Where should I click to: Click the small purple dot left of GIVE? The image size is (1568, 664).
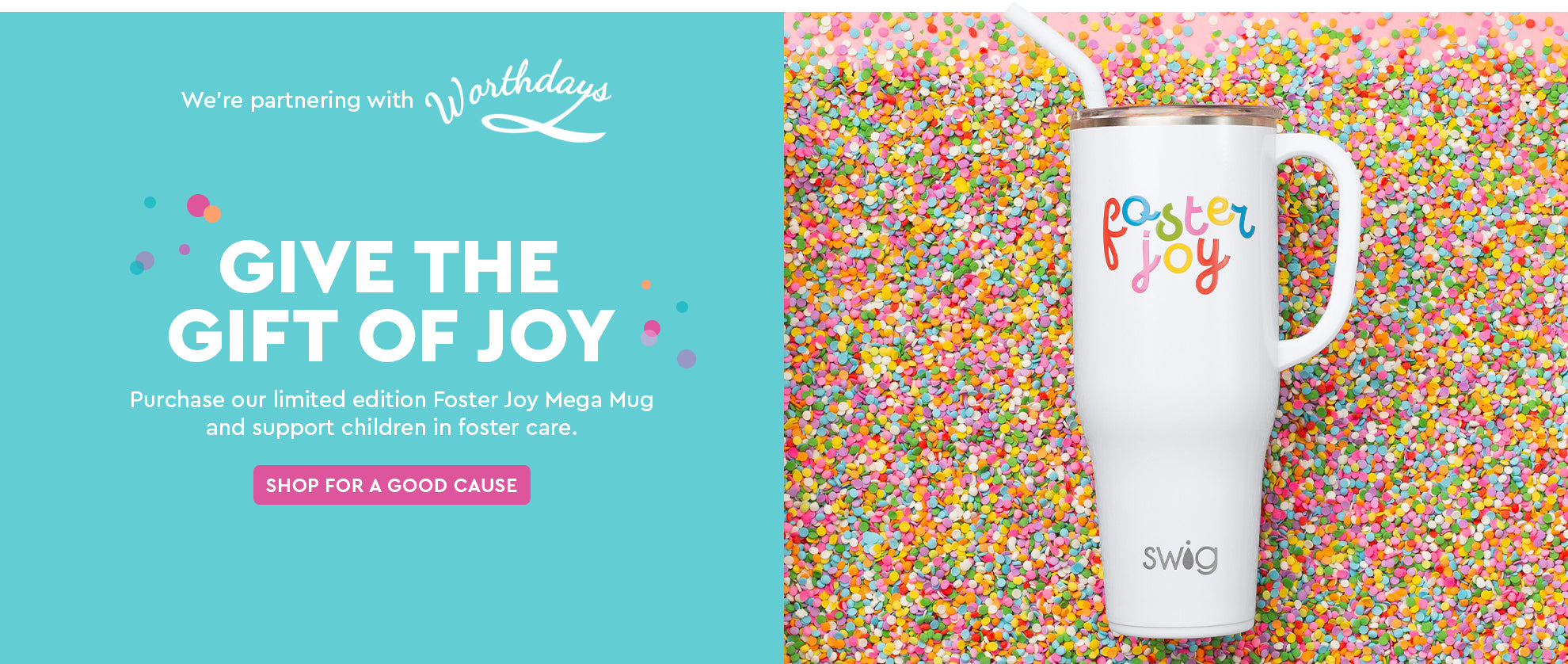185,250
